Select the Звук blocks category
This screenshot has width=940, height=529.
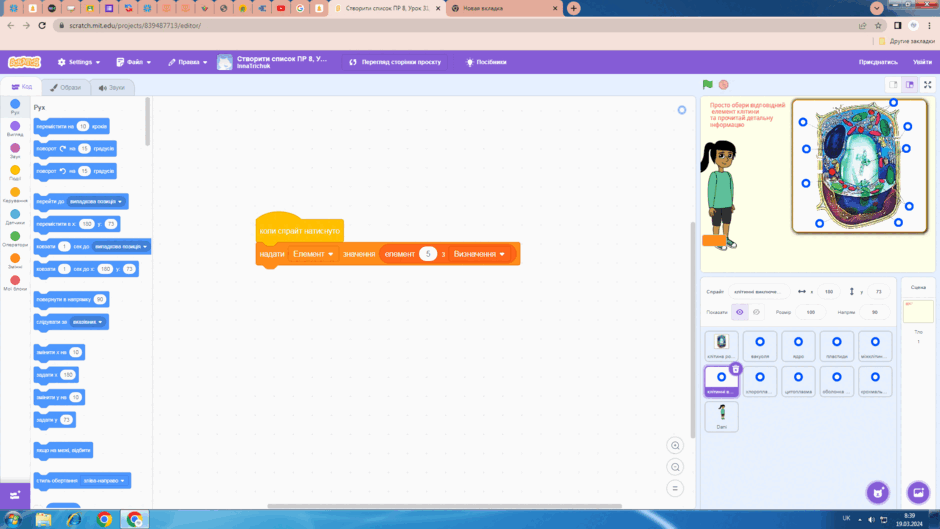[x=15, y=151]
